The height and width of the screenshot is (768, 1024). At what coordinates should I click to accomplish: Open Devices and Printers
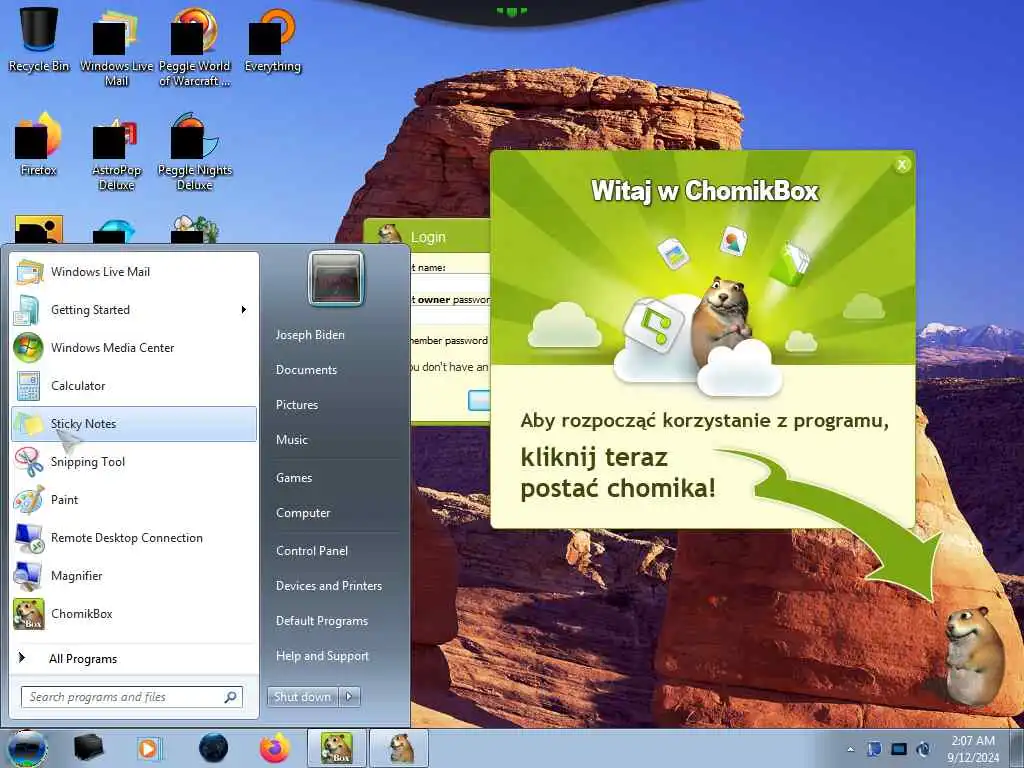329,586
